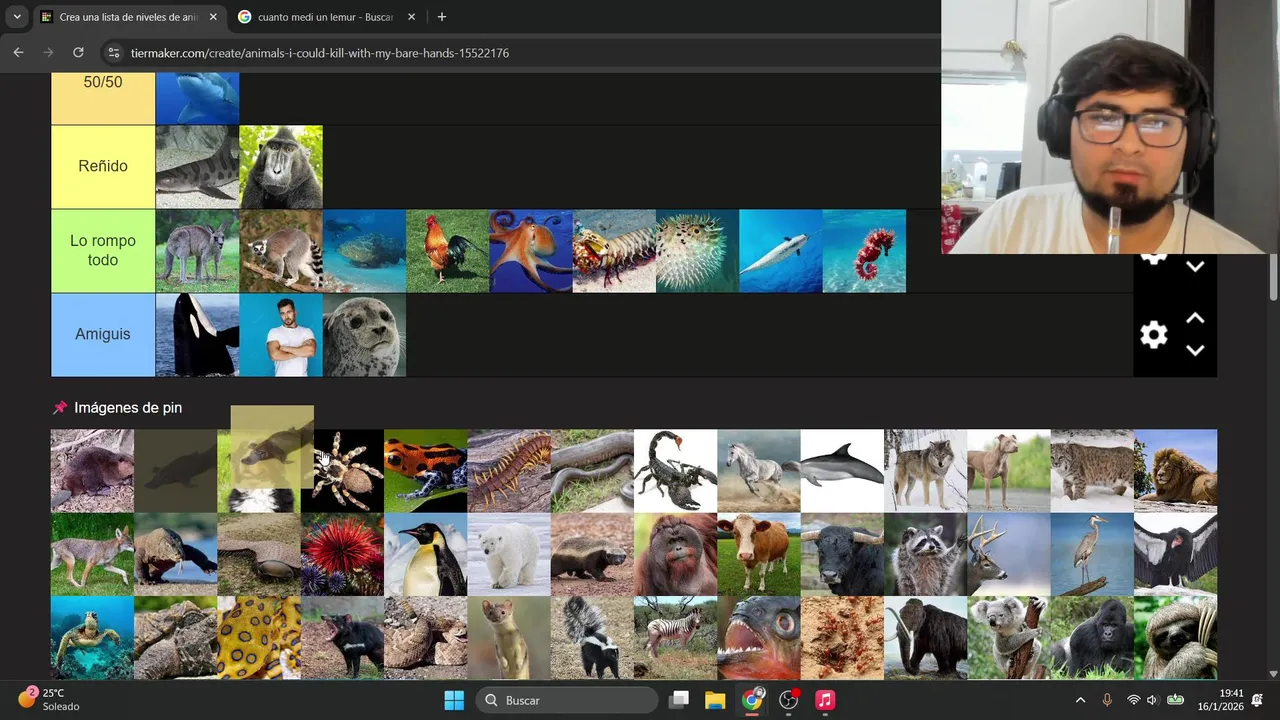The width and height of the screenshot is (1280, 720).
Task: Select the black macaque image in Reñido
Action: (x=281, y=167)
